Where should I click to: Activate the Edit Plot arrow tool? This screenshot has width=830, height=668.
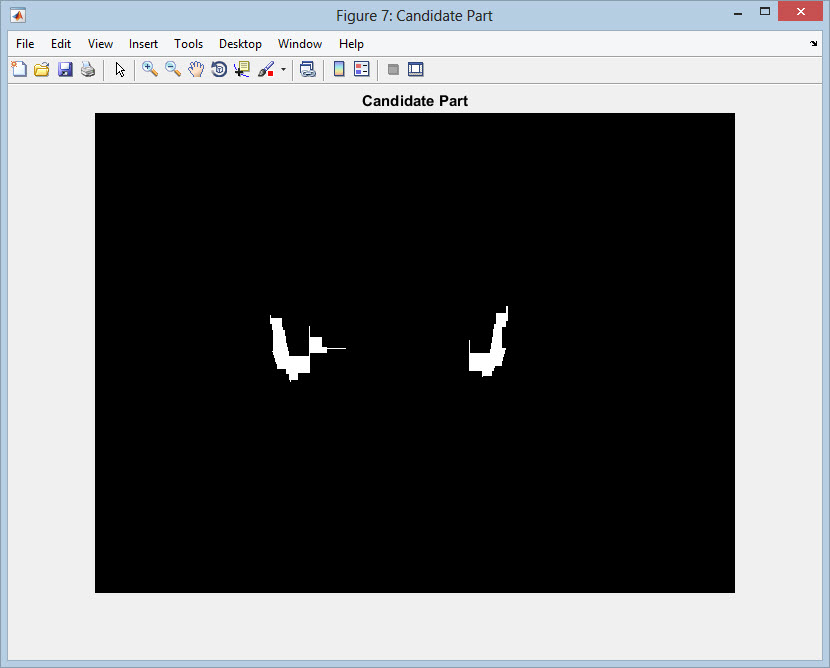click(x=120, y=69)
